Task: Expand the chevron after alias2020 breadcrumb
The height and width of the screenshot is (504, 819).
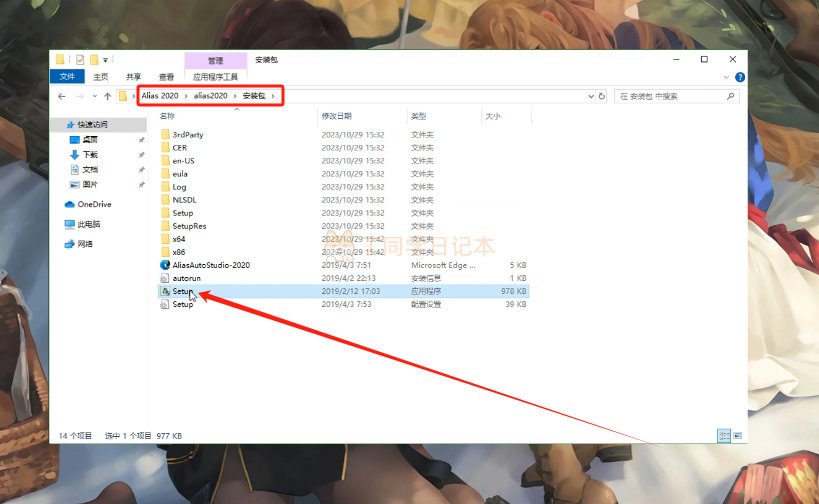Action: [235, 96]
